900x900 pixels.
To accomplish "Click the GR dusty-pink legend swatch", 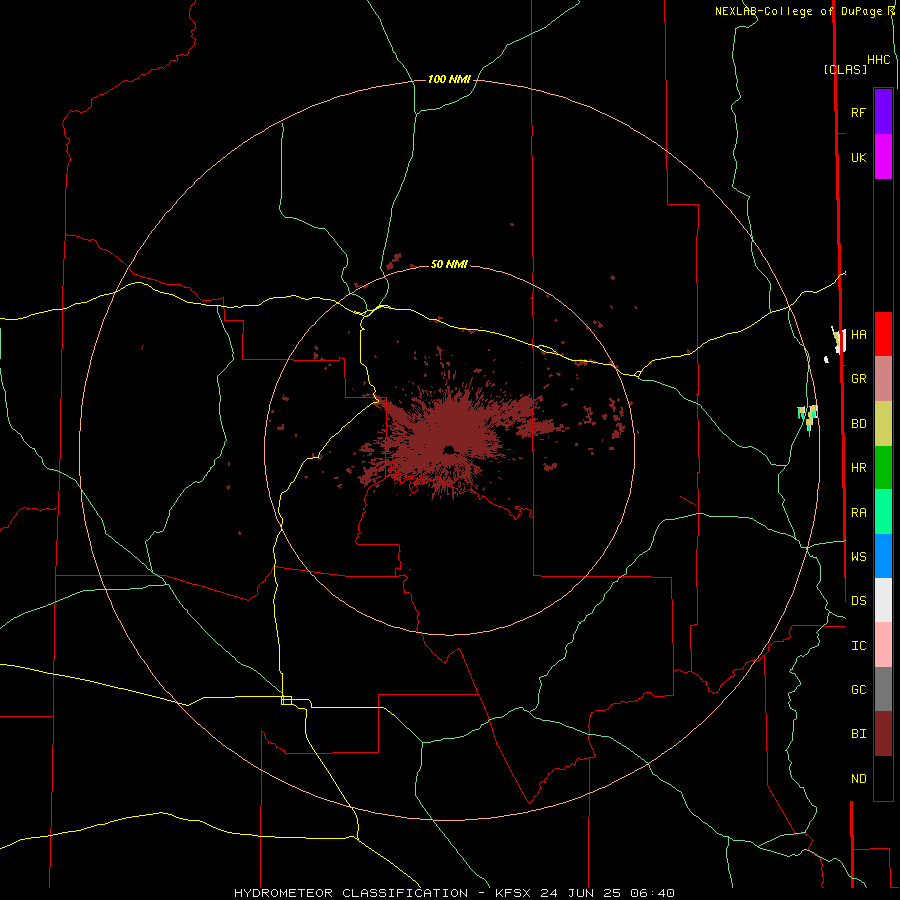I will pos(883,379).
